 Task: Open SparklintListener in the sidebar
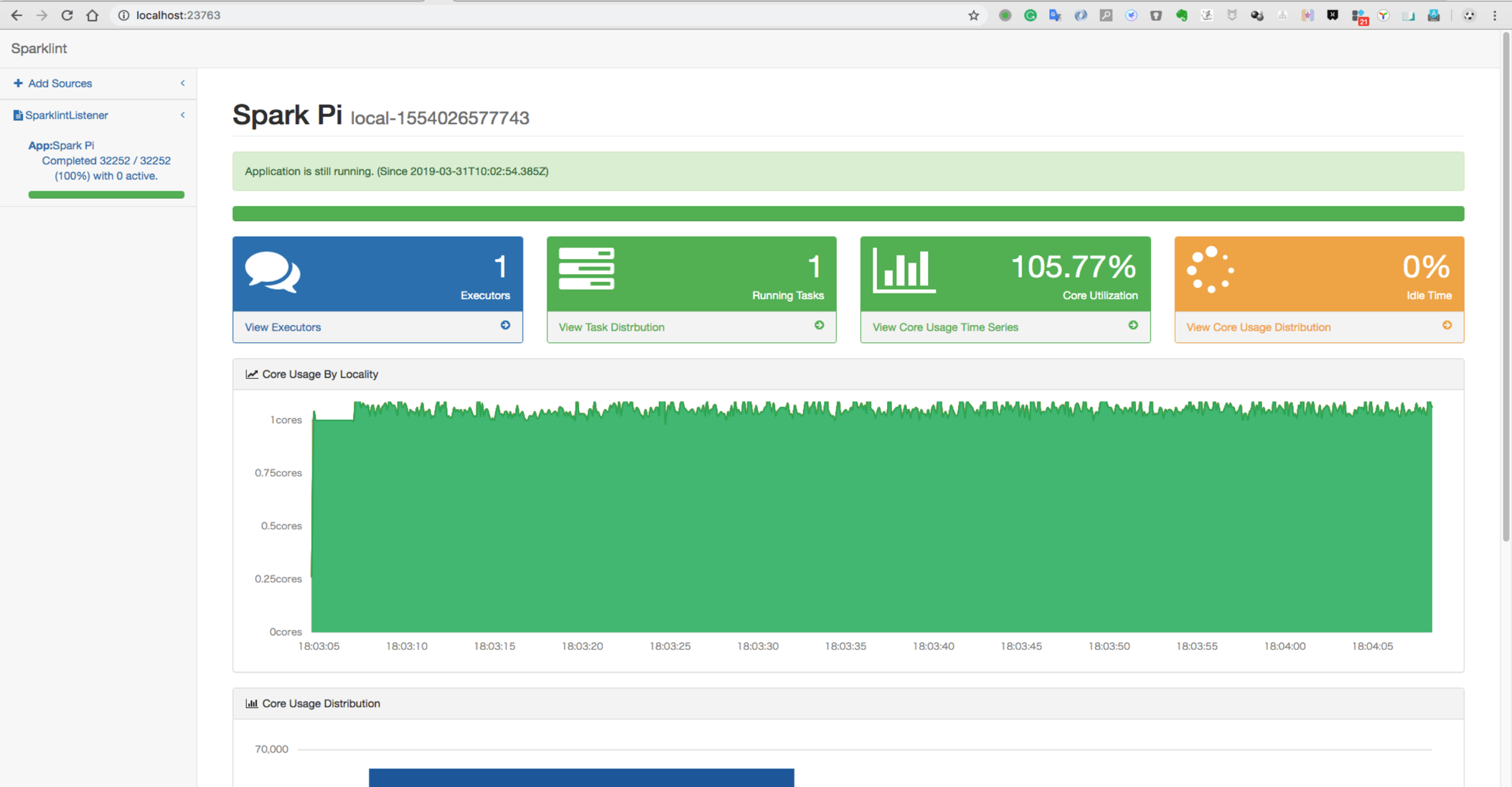(x=67, y=115)
